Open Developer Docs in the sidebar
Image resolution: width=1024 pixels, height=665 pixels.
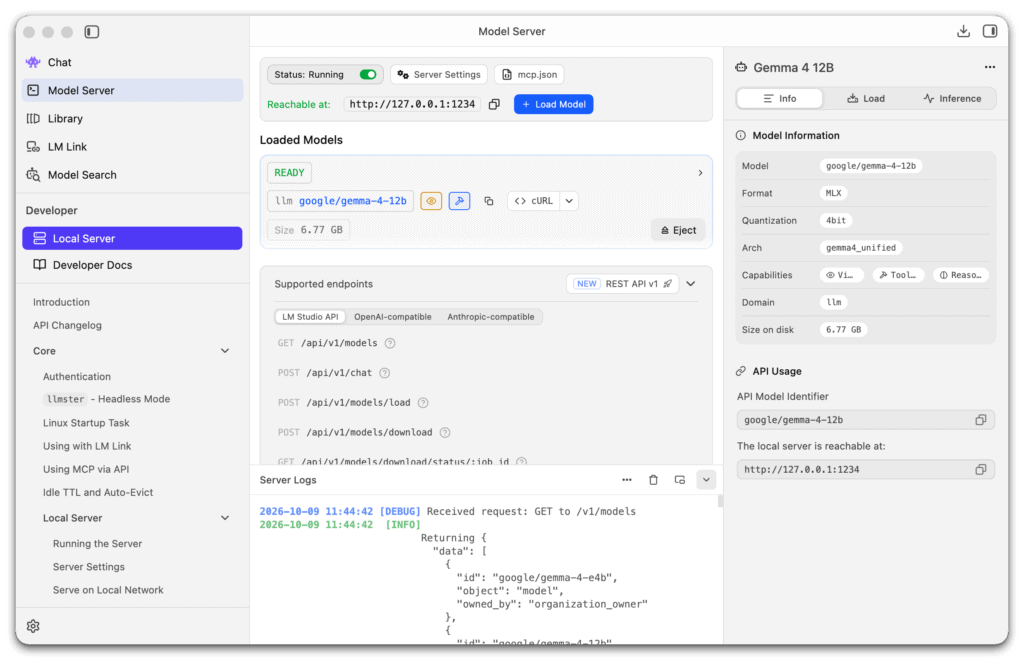[x=133, y=265]
